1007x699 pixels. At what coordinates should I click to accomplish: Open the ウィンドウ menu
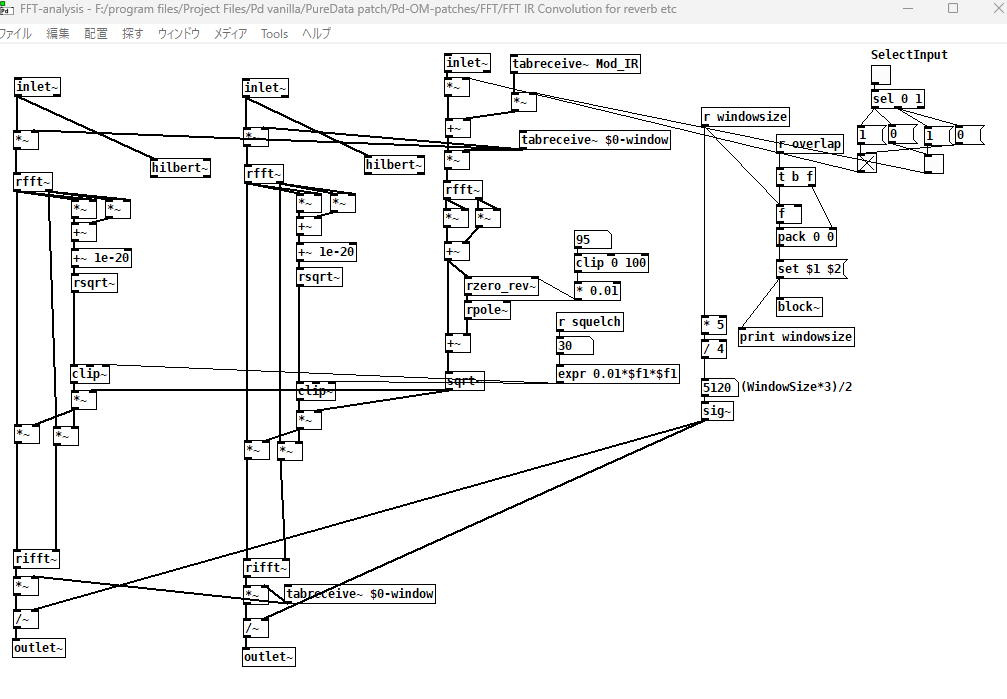click(x=179, y=33)
